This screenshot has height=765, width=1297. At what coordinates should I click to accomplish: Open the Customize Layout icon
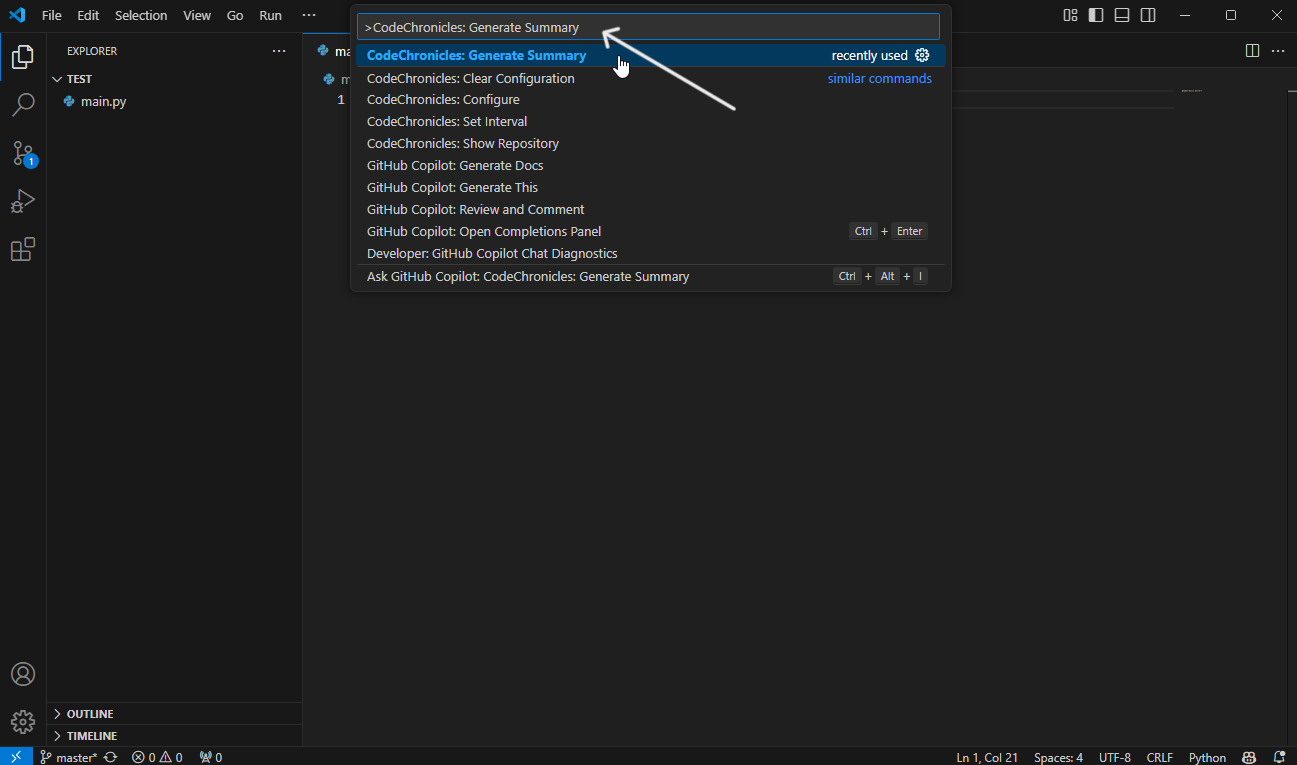tap(1070, 15)
